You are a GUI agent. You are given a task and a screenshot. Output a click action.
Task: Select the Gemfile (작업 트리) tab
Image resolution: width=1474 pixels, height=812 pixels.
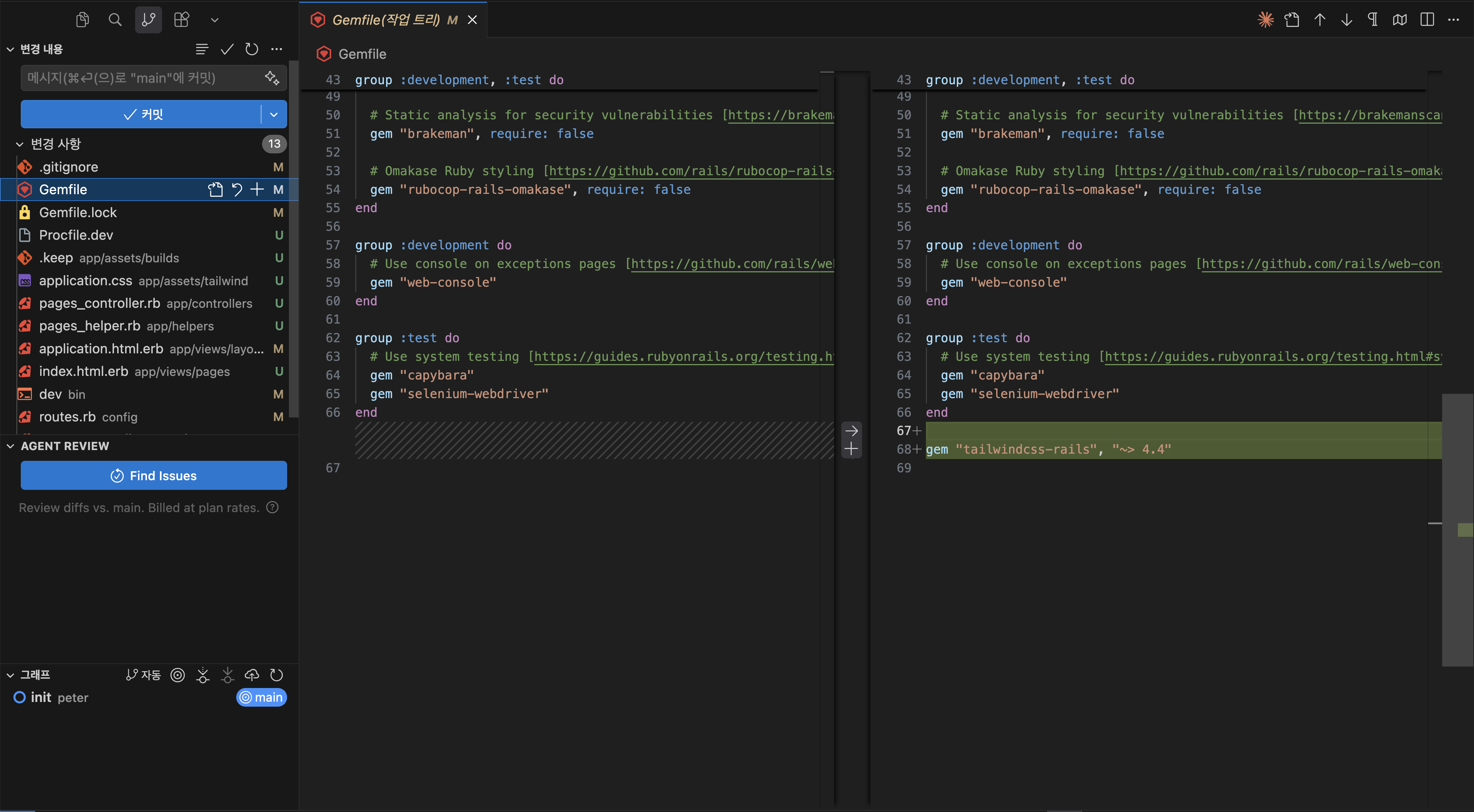[386, 20]
